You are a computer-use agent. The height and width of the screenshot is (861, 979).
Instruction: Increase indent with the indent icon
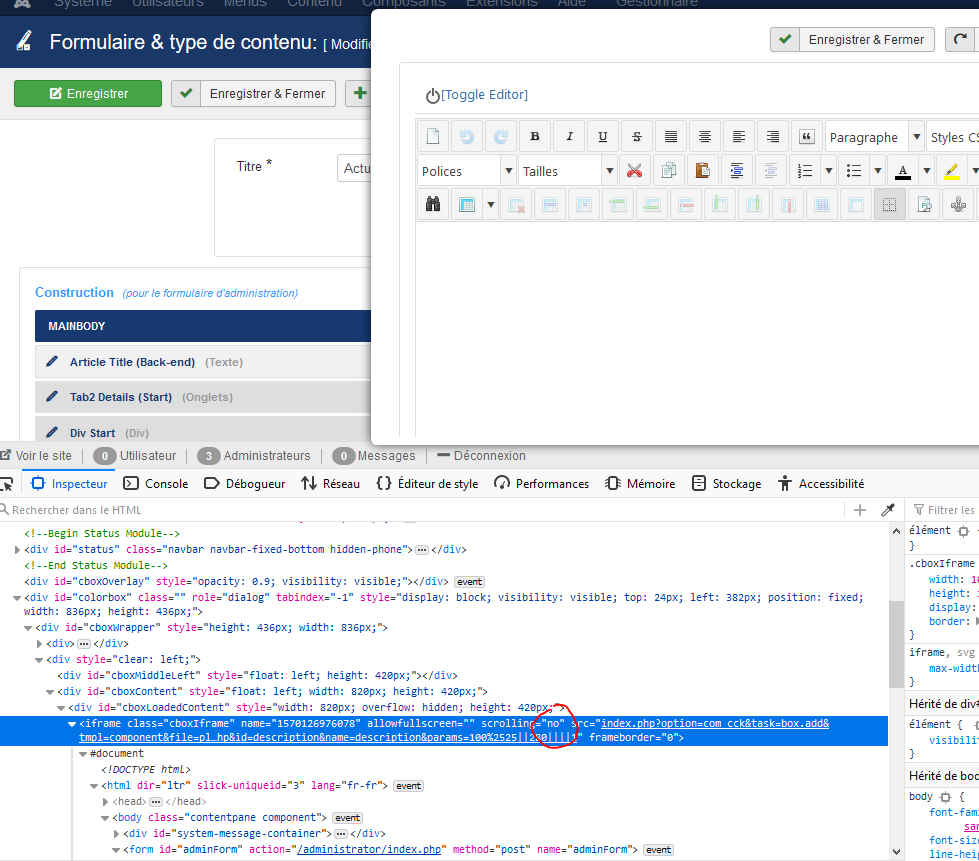coord(737,170)
